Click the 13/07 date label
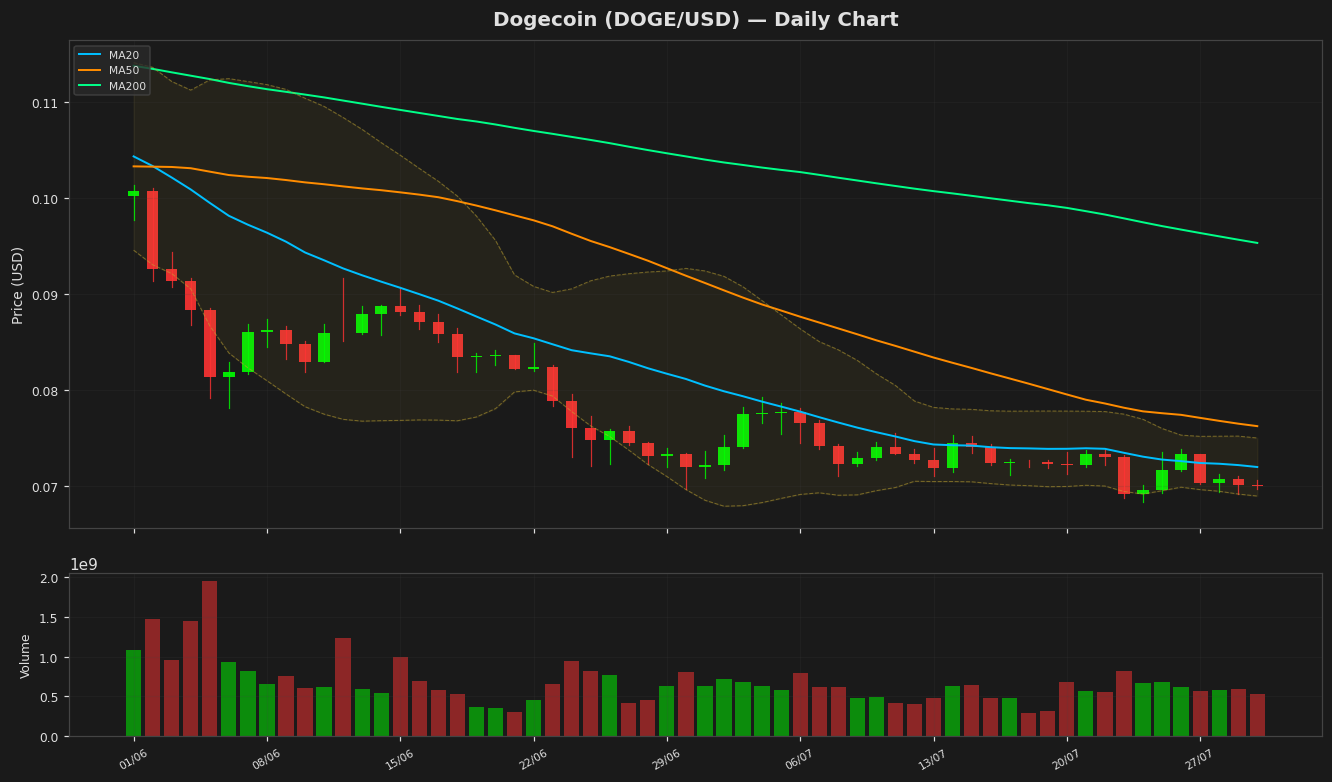This screenshot has width=1332, height=782. (932, 760)
